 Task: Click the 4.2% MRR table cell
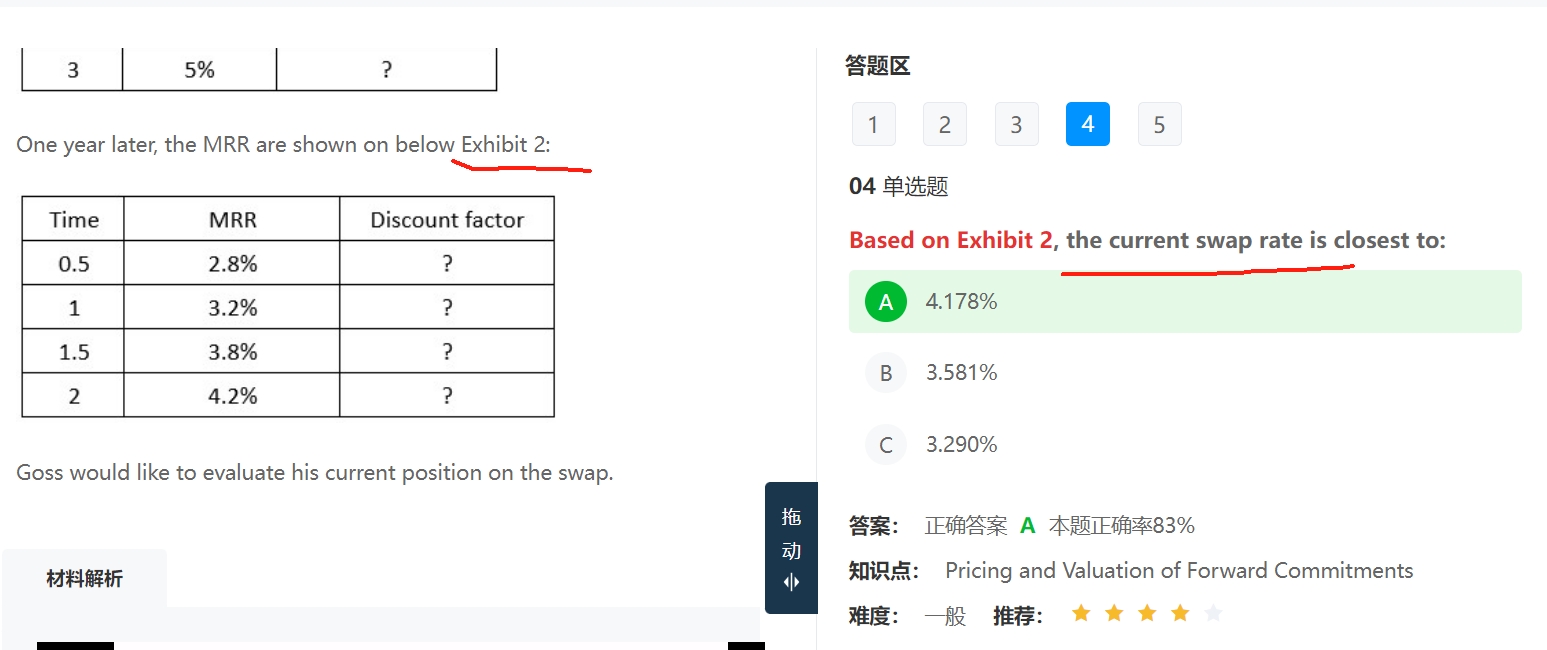(x=232, y=396)
